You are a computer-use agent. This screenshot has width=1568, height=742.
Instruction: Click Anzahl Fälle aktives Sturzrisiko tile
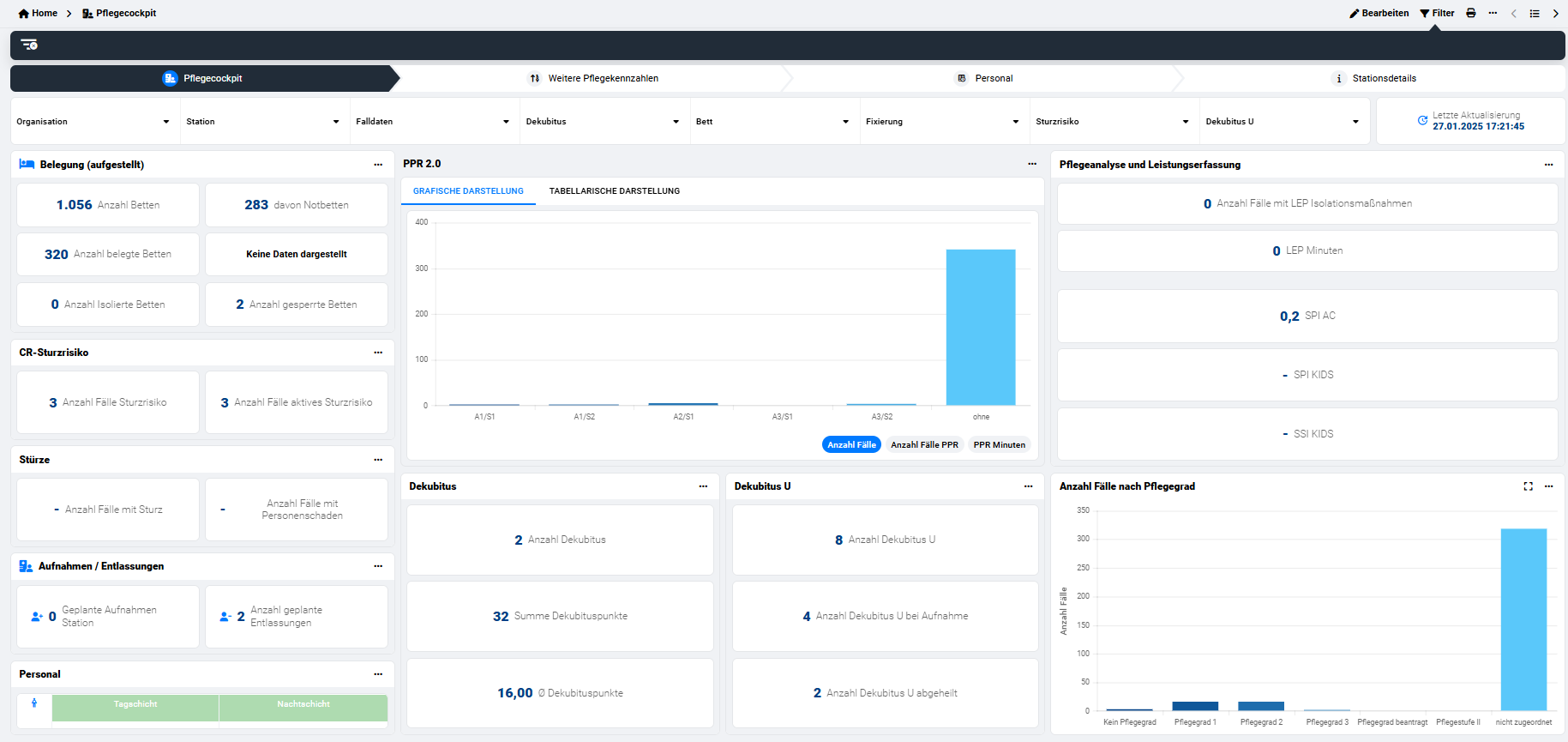297,402
